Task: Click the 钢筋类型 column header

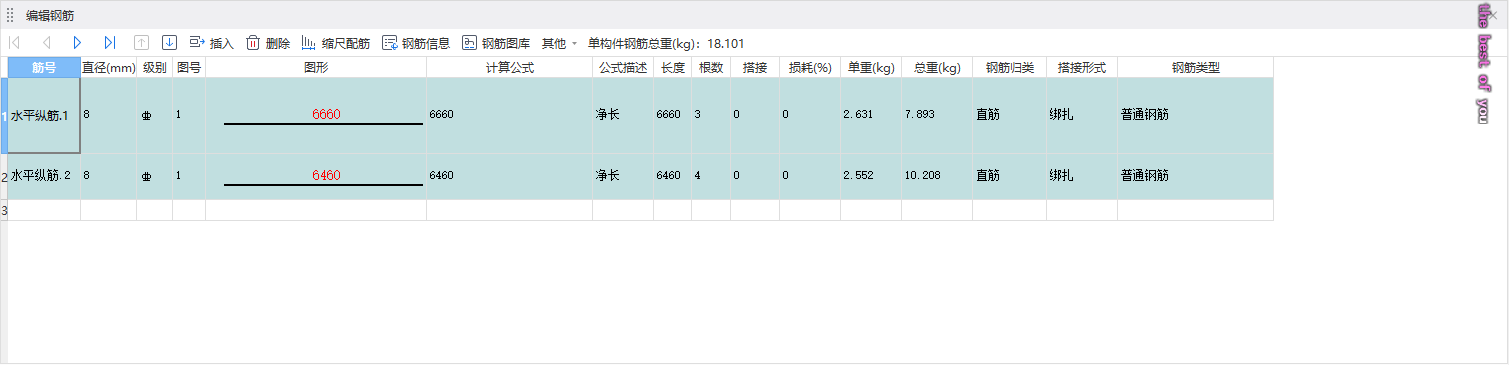Action: 1196,67
